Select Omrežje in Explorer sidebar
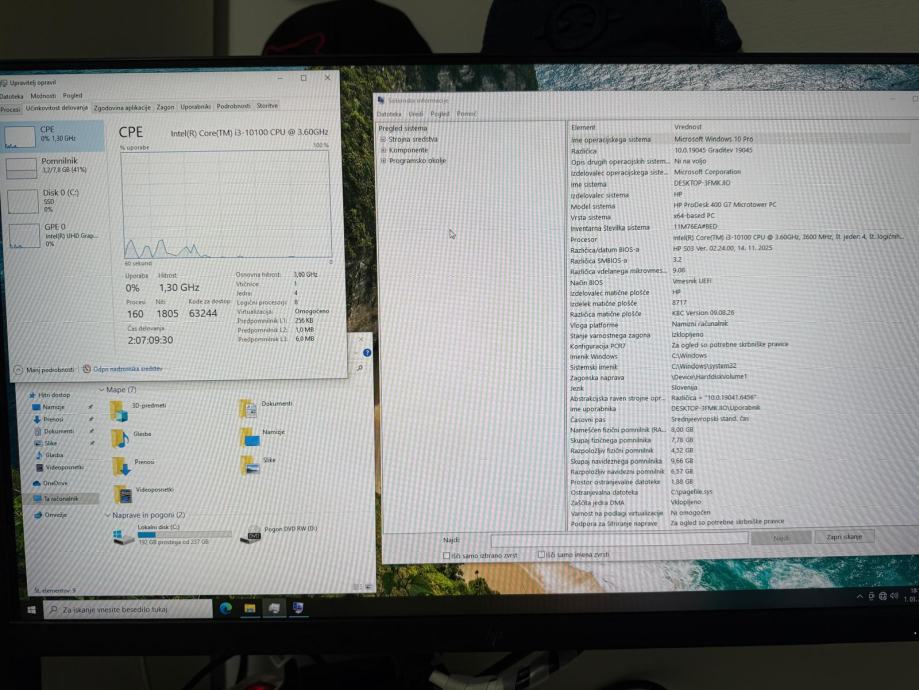 point(50,515)
